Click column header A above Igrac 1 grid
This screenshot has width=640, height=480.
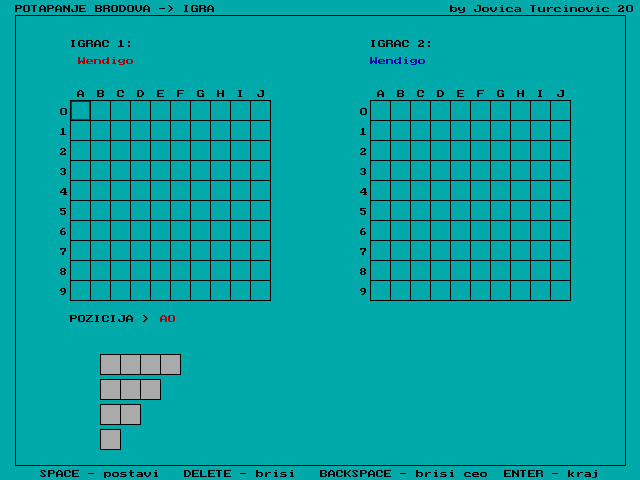pyautogui.click(x=80, y=94)
